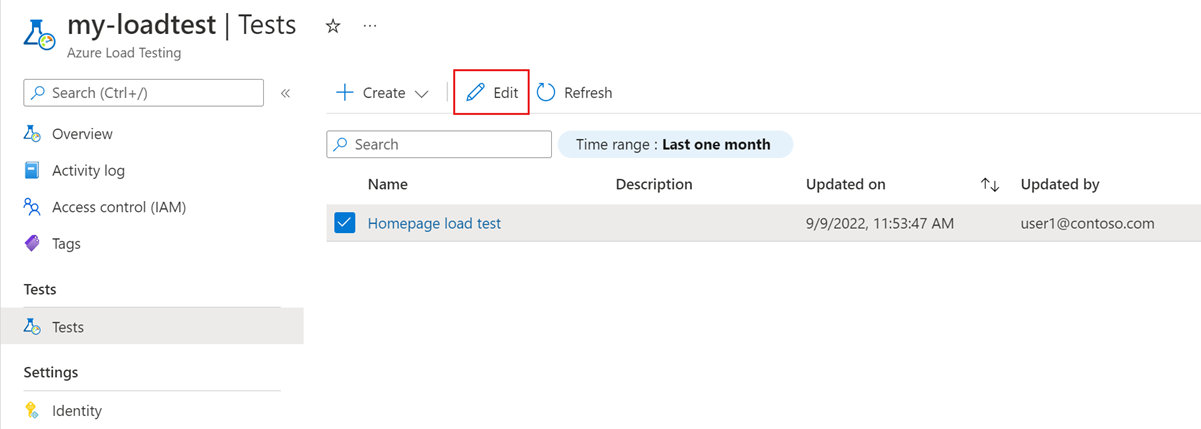The image size is (1201, 429).
Task: Sort by Updated on arrows
Action: point(990,184)
